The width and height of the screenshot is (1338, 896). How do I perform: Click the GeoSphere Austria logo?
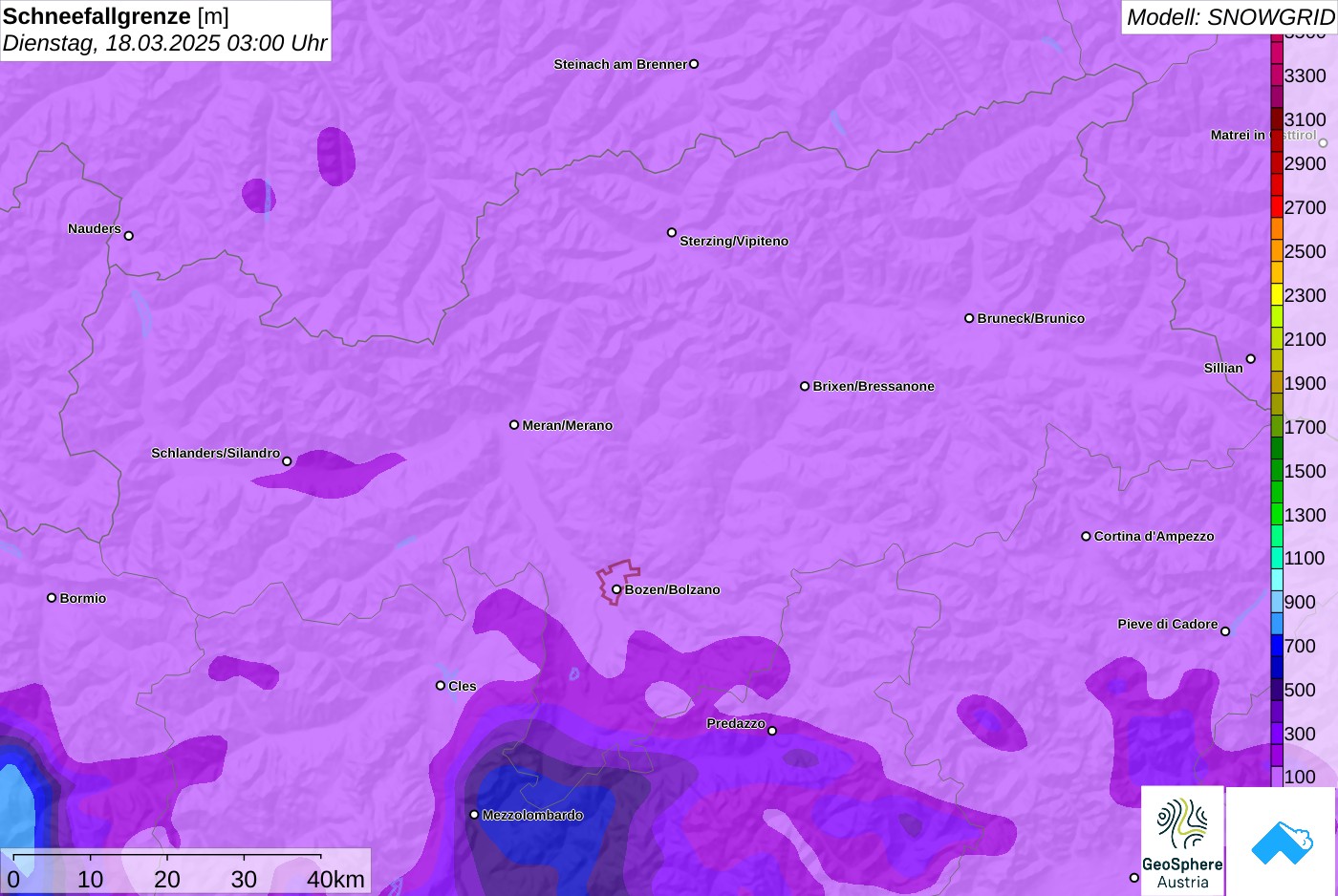pyautogui.click(x=1182, y=841)
